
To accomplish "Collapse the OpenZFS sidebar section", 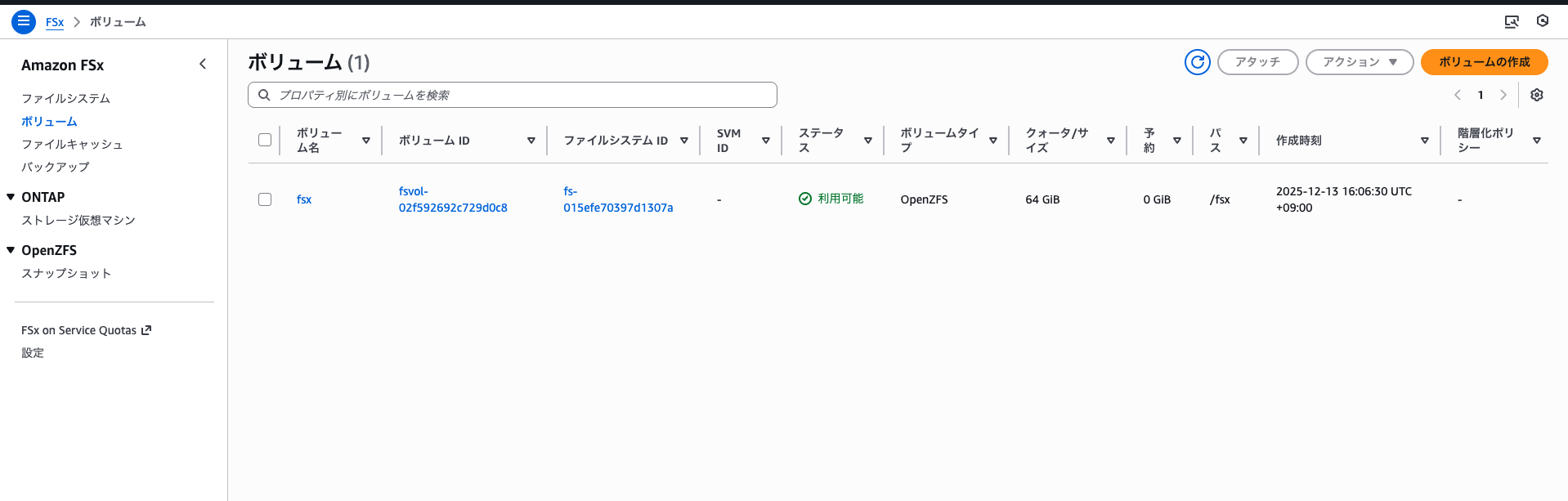I will pyautogui.click(x=11, y=250).
